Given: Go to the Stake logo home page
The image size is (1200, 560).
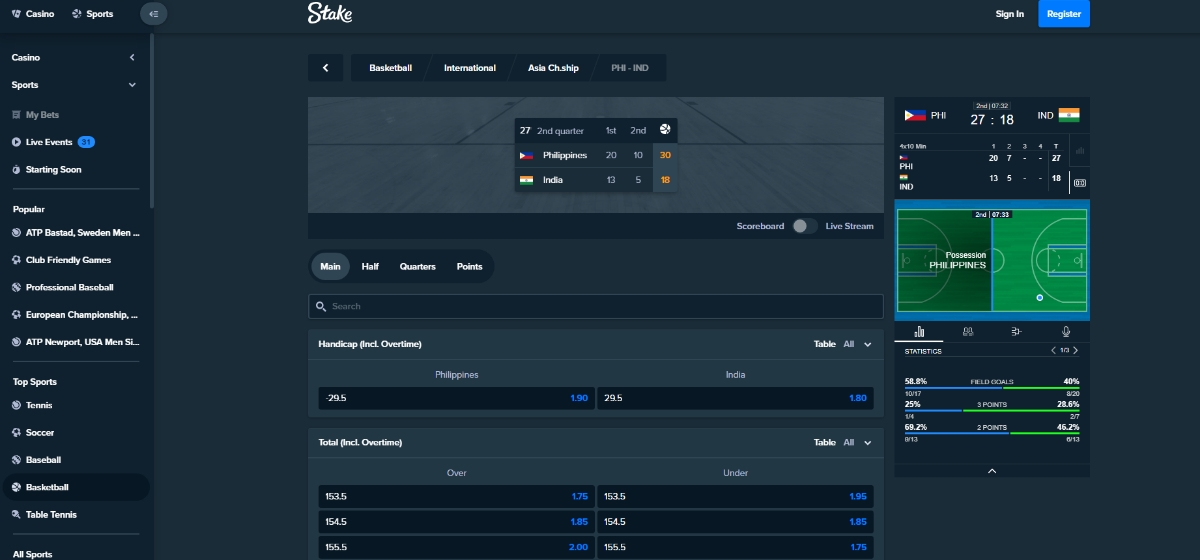Looking at the screenshot, I should (329, 13).
